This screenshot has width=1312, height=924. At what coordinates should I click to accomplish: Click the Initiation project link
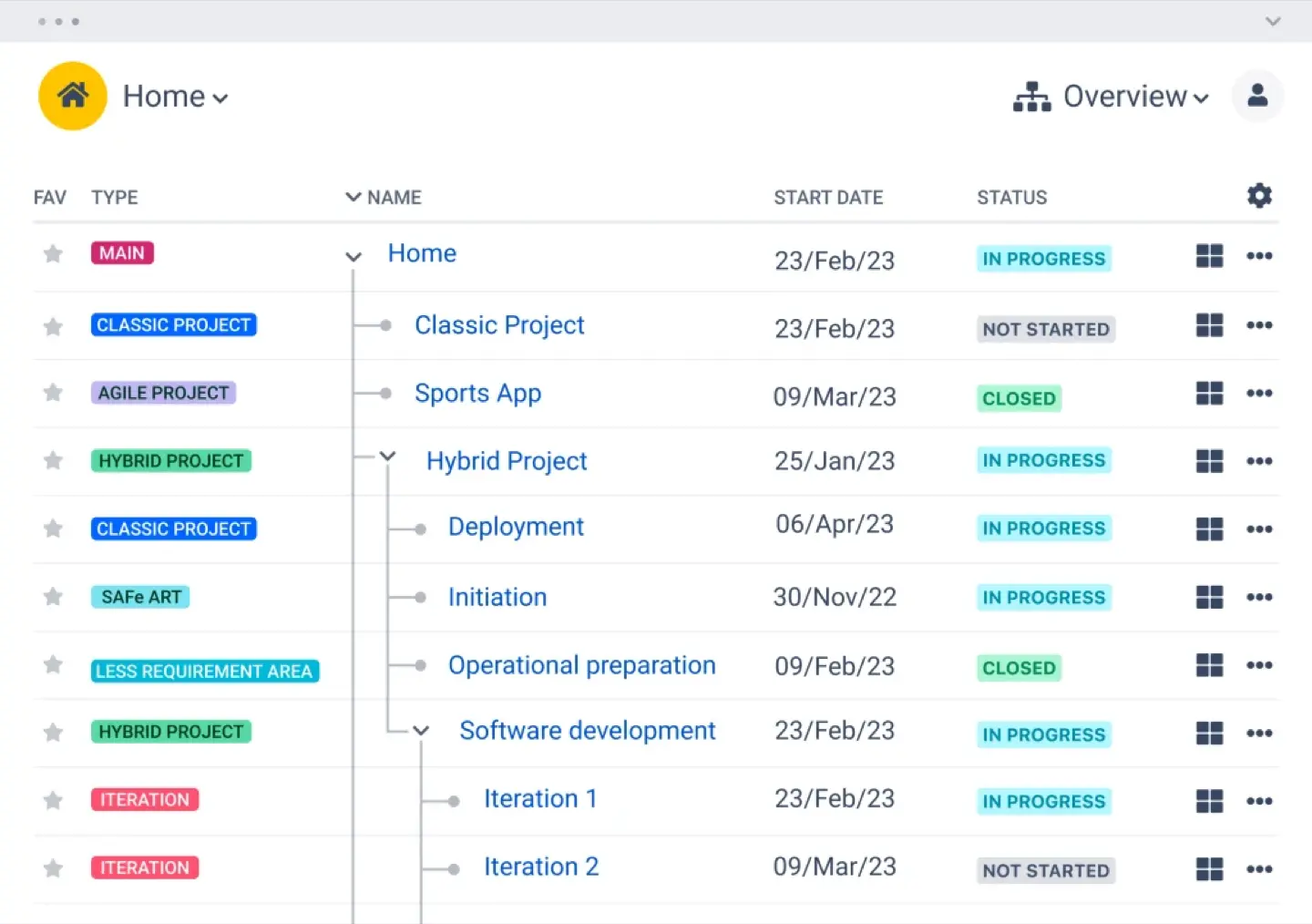point(497,597)
